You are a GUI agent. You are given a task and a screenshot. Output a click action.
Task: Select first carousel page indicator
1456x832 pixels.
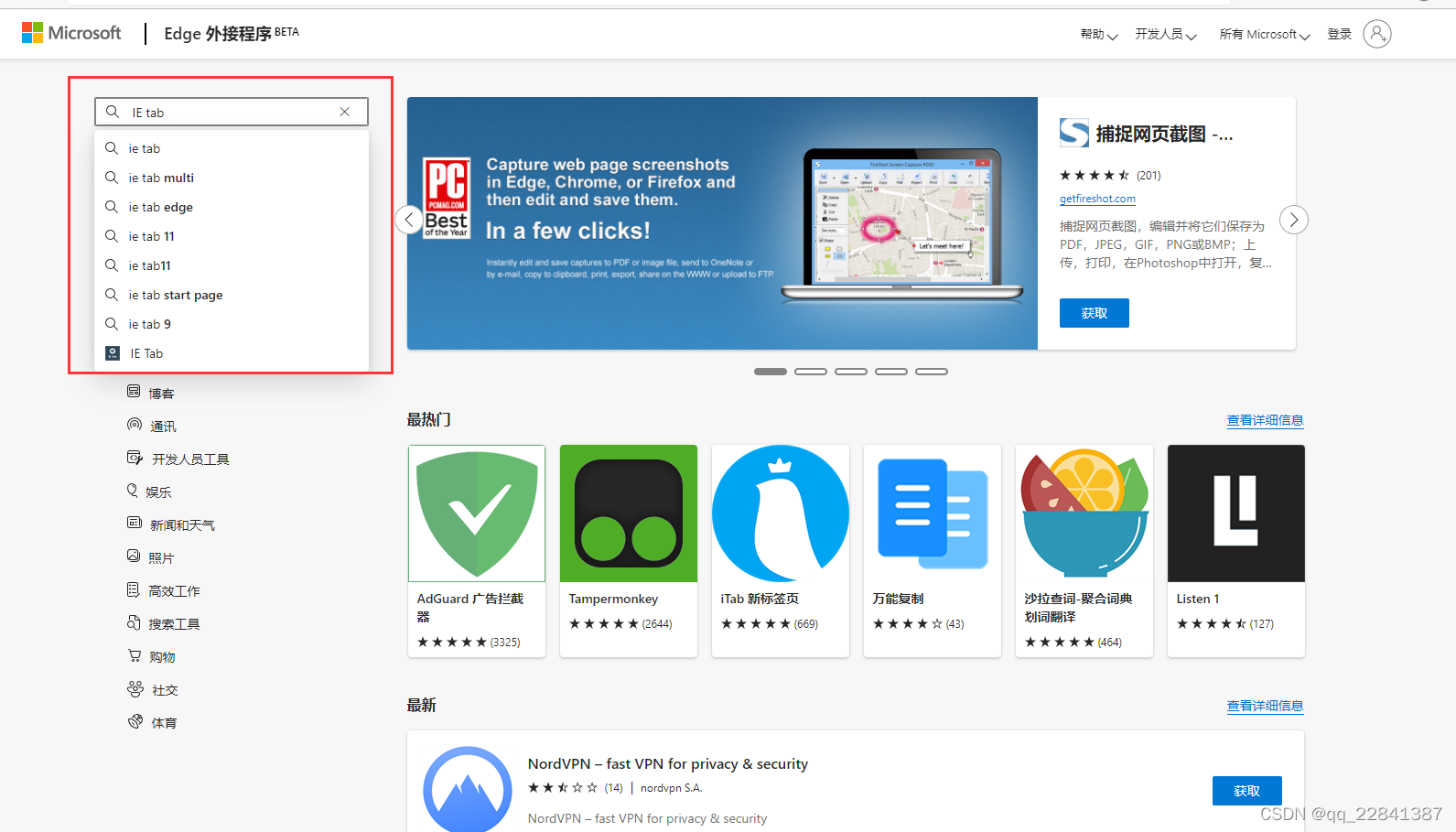tap(771, 372)
